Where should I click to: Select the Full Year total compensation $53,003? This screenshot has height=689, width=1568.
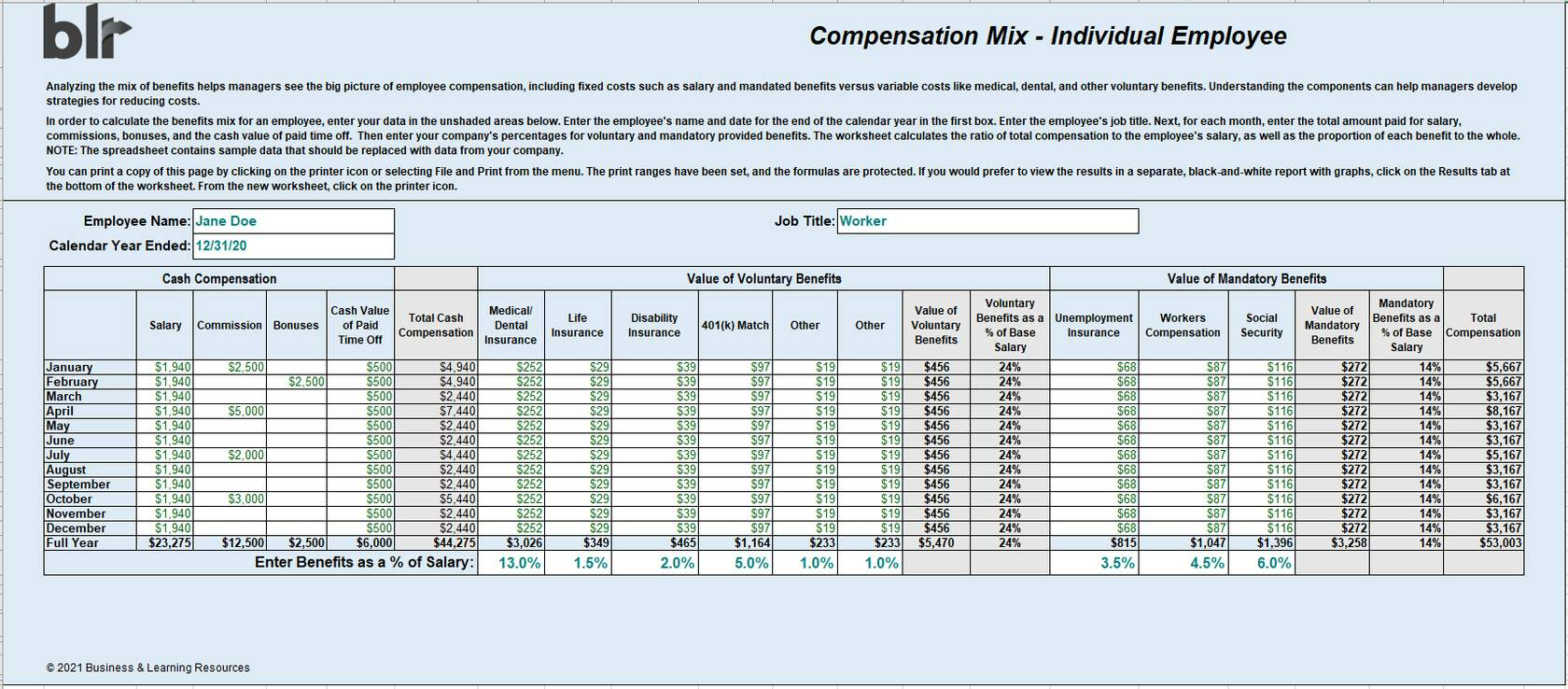pos(1483,542)
